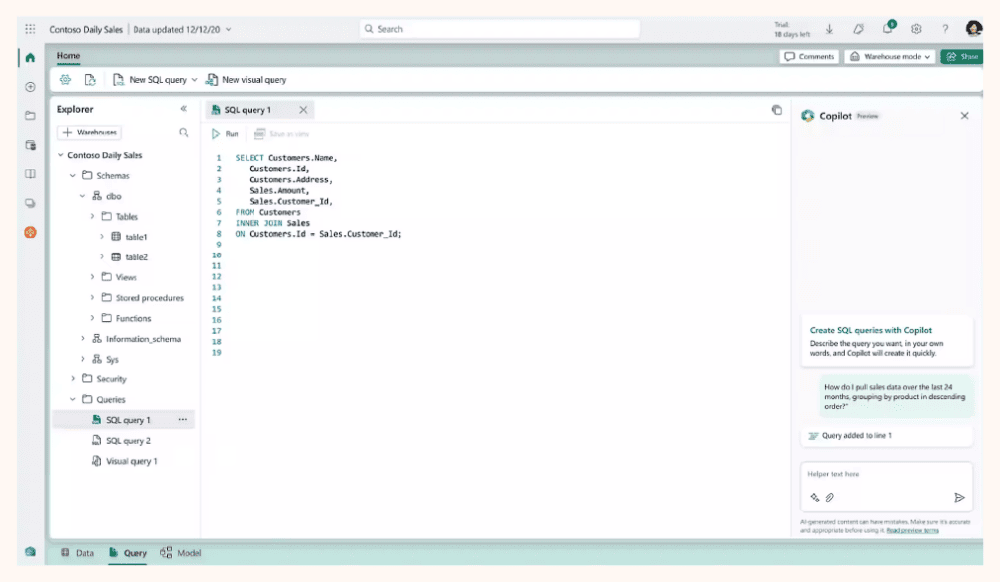Switch to Query view tab
Screen dimensions: 1000x582
pos(128,553)
